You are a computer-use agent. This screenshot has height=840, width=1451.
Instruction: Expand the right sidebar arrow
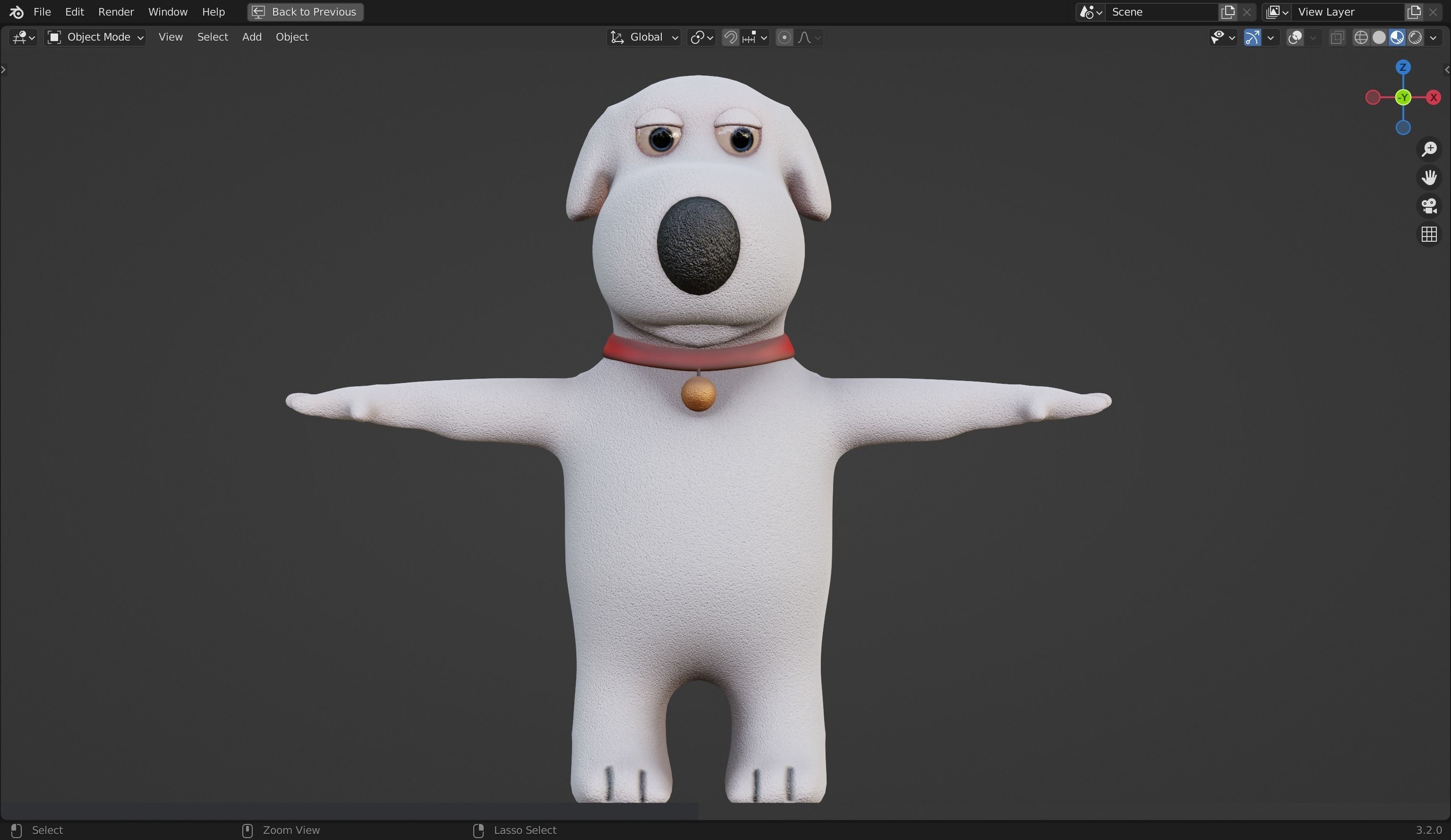coord(1447,70)
